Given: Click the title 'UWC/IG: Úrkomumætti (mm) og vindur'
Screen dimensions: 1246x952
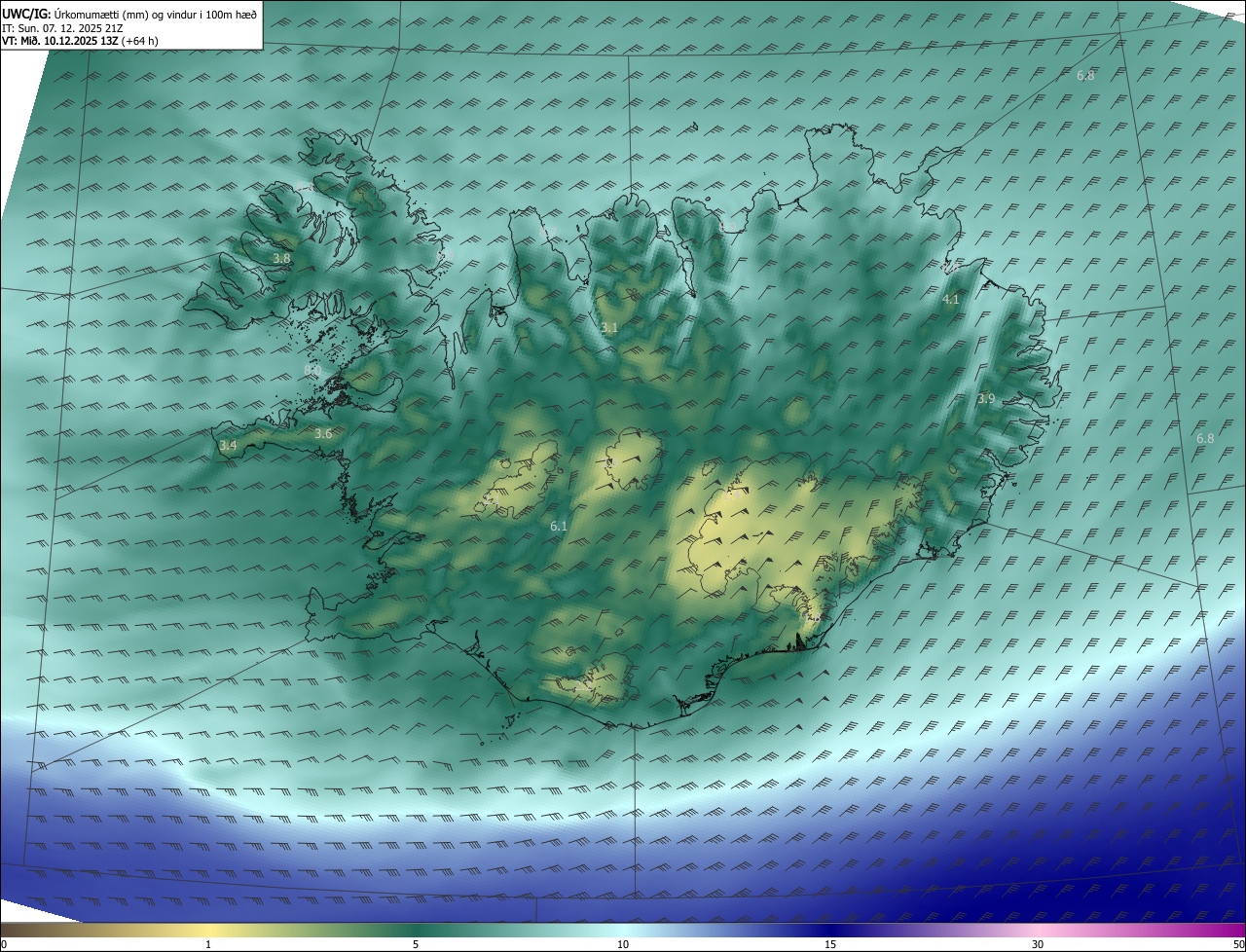Looking at the screenshot, I should 129,14.
